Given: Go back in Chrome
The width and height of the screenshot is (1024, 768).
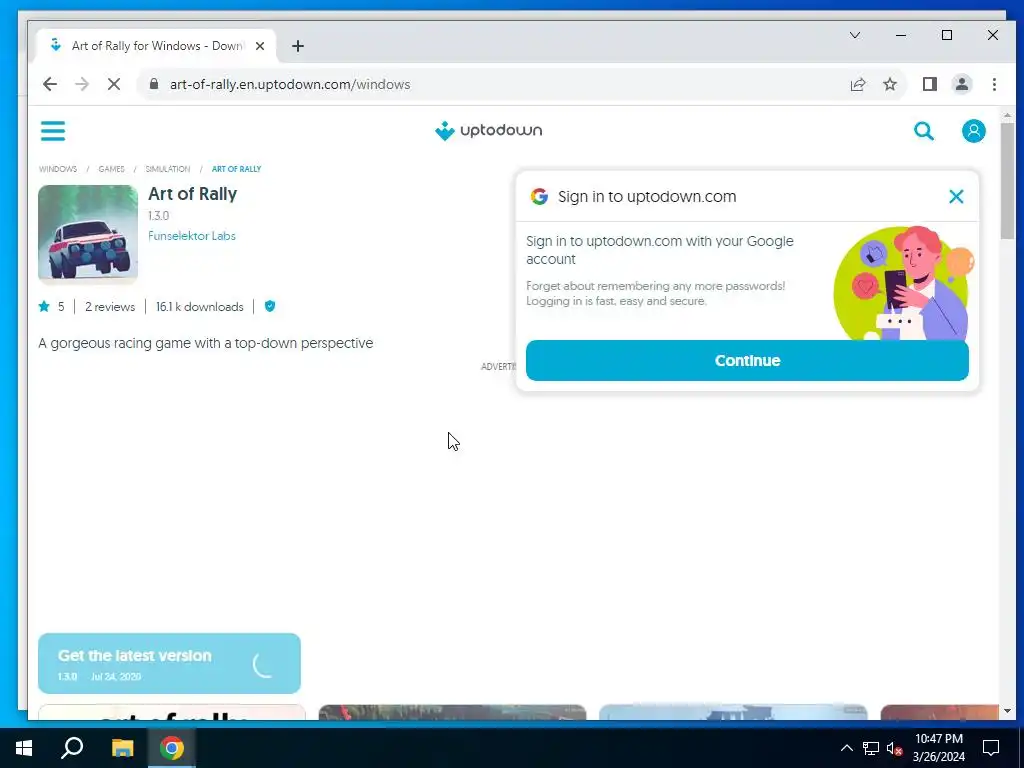Looking at the screenshot, I should click(x=50, y=84).
